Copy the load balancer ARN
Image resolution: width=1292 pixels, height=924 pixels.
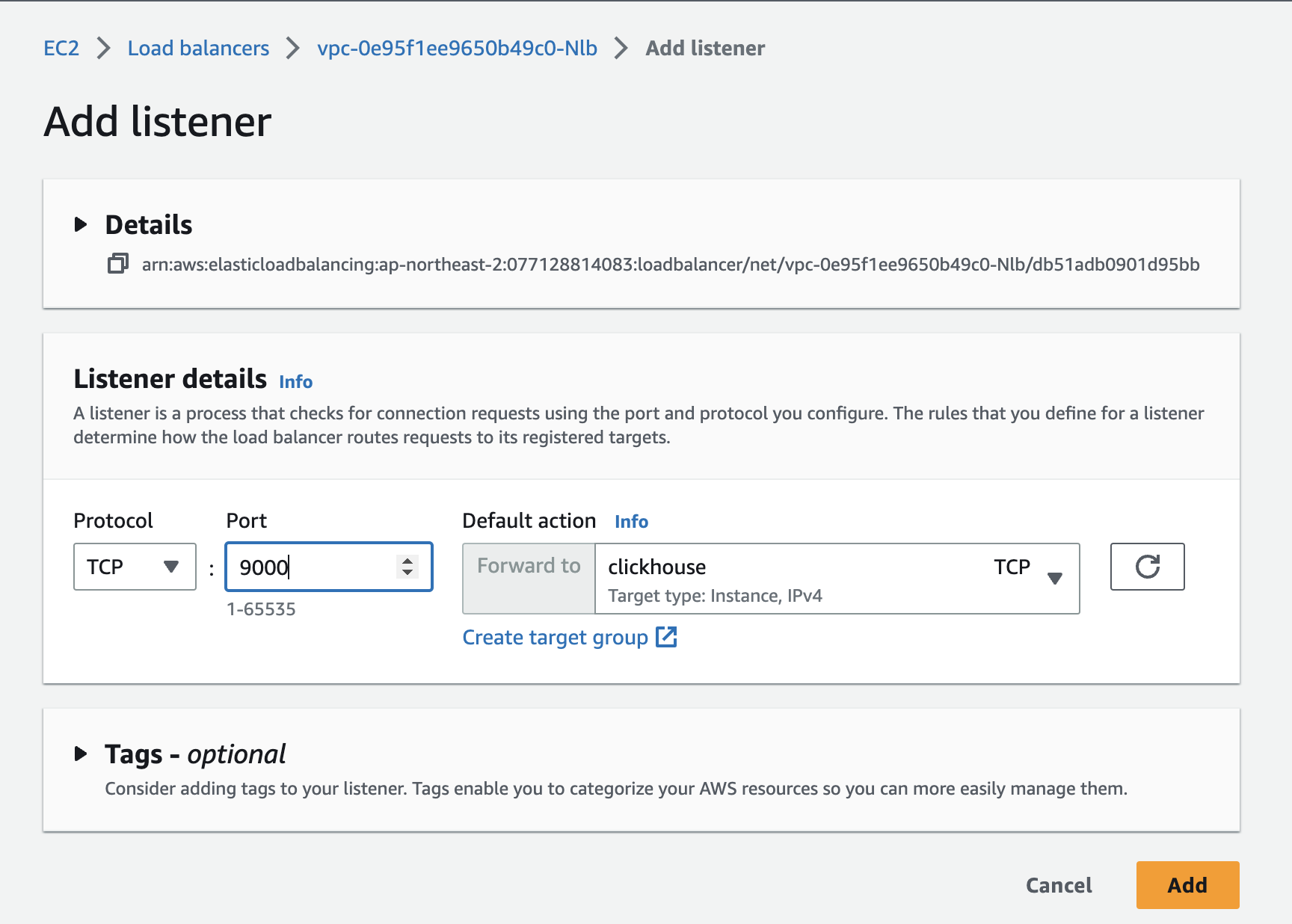click(117, 264)
